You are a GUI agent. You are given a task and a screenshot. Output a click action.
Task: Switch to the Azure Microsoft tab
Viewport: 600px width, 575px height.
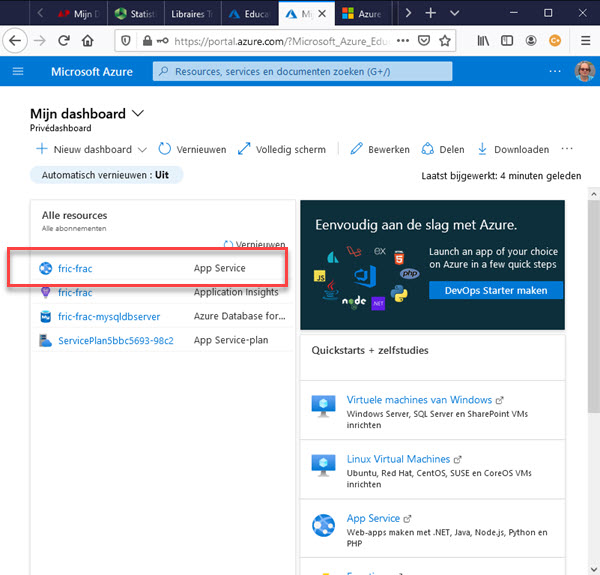[x=363, y=14]
